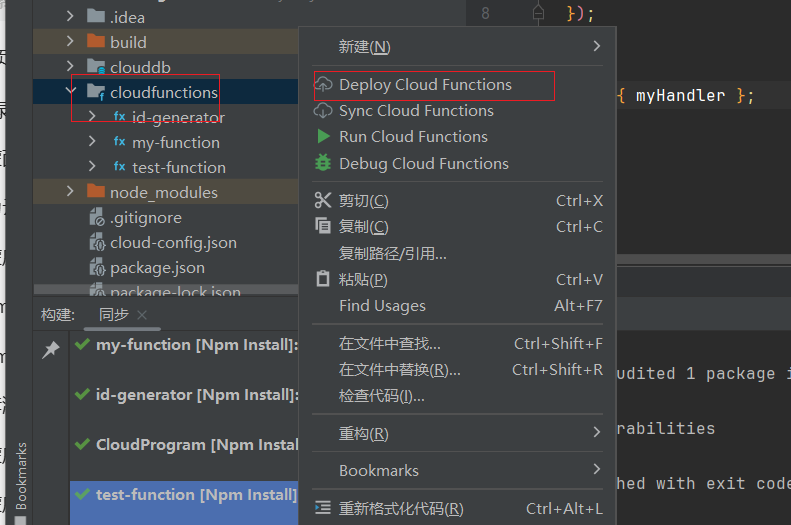Click the copy icon beside 复制(C)

tap(323, 225)
